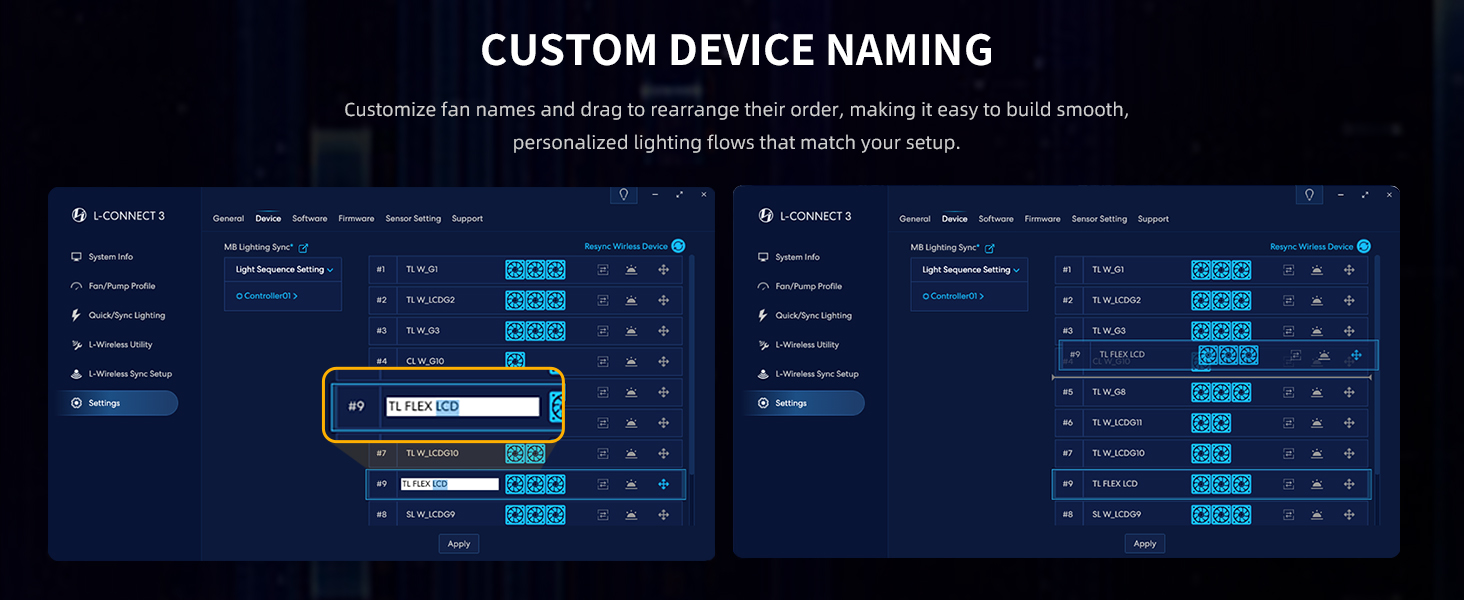
Task: Open the Software tab in left window
Action: [x=310, y=219]
